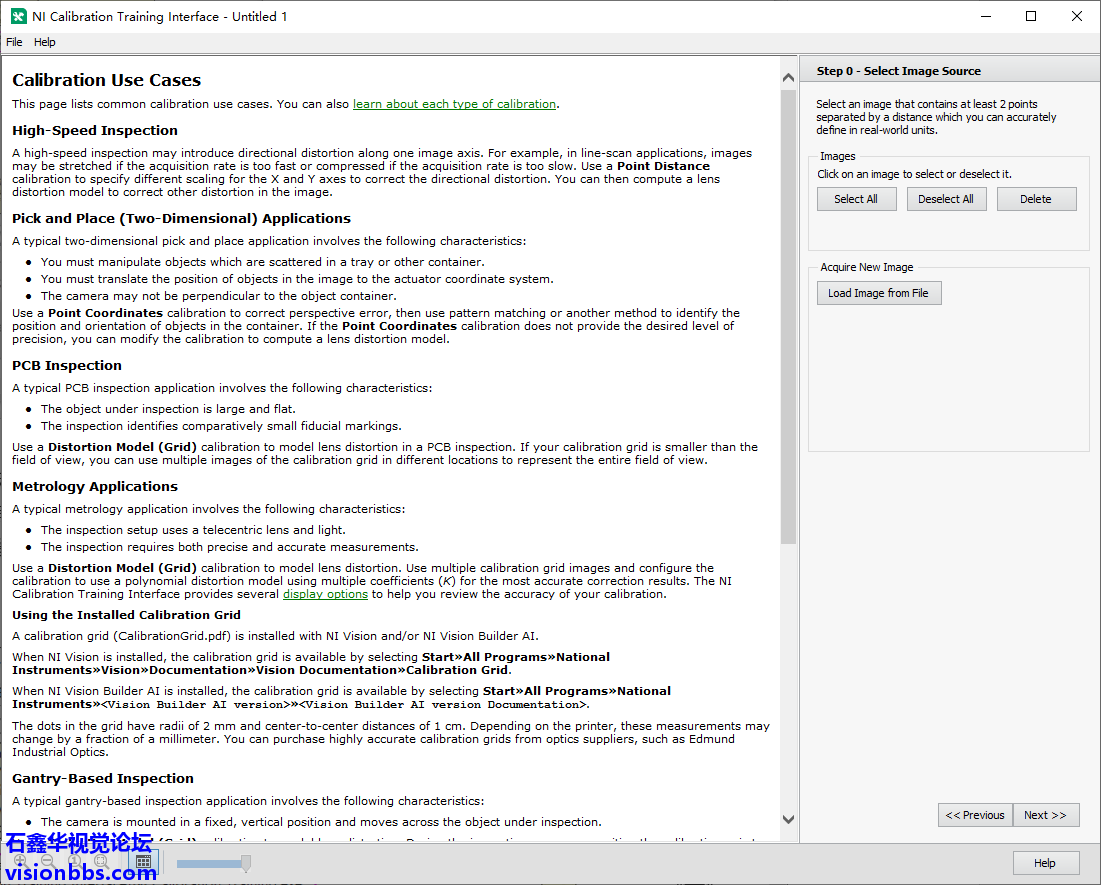Image resolution: width=1101 pixels, height=885 pixels.
Task: Click the Deselect All button
Action: [946, 199]
